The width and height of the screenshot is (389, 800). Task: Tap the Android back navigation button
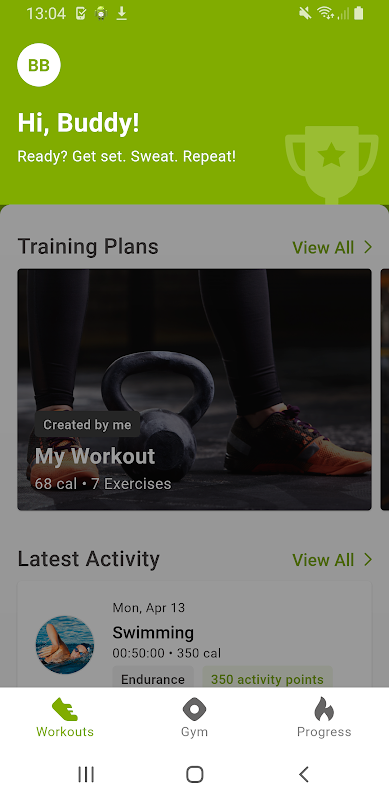click(304, 774)
